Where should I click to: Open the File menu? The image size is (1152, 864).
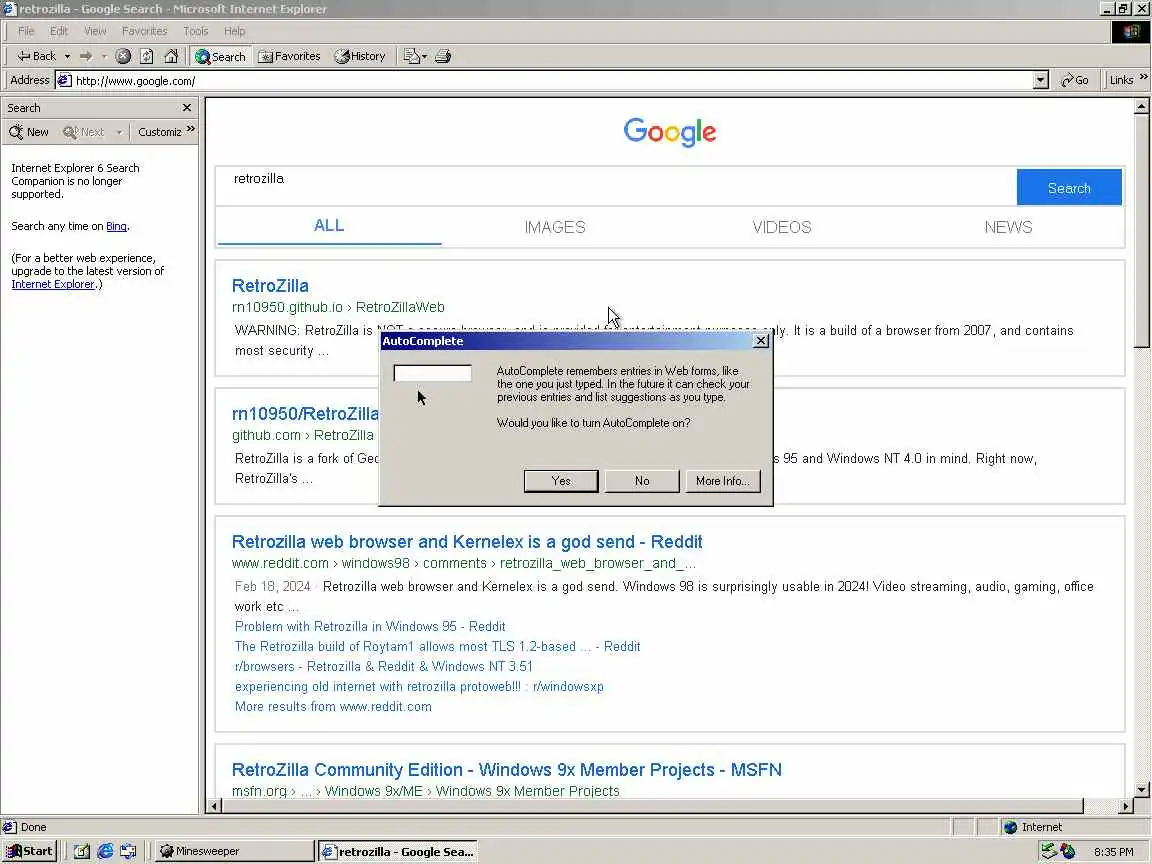tap(26, 31)
